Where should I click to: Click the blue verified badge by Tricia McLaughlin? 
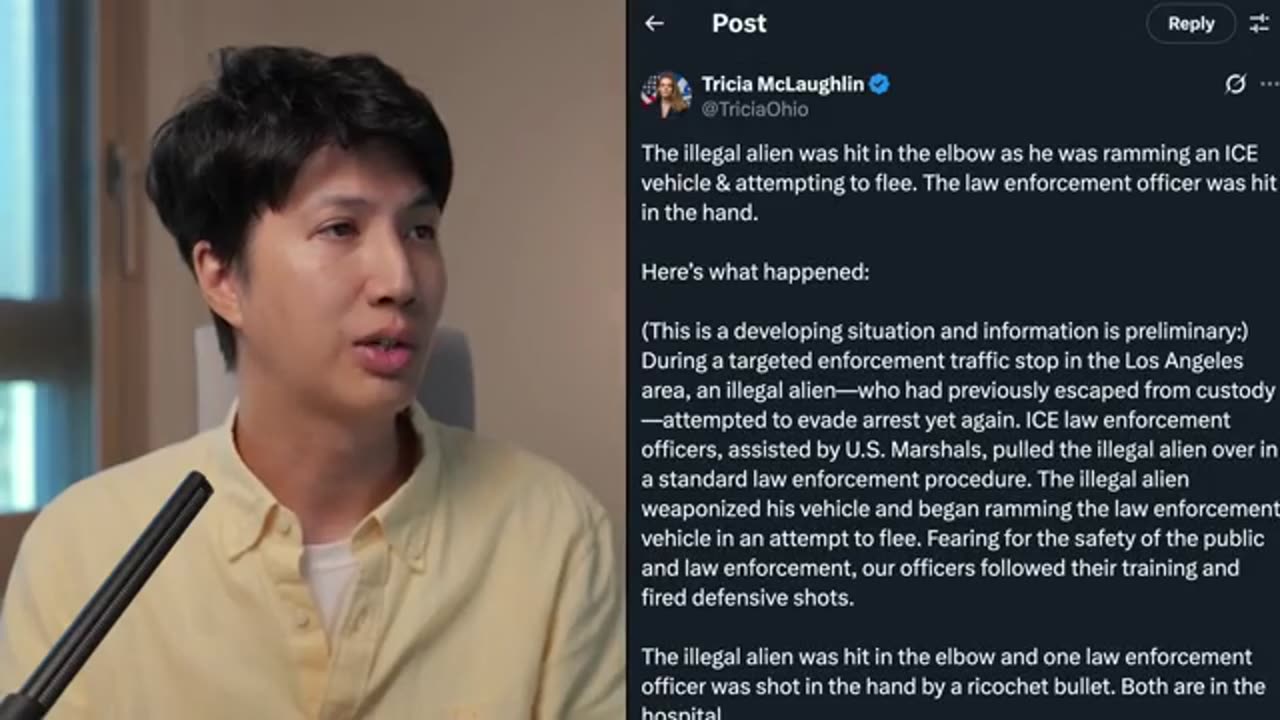pyautogui.click(x=879, y=84)
